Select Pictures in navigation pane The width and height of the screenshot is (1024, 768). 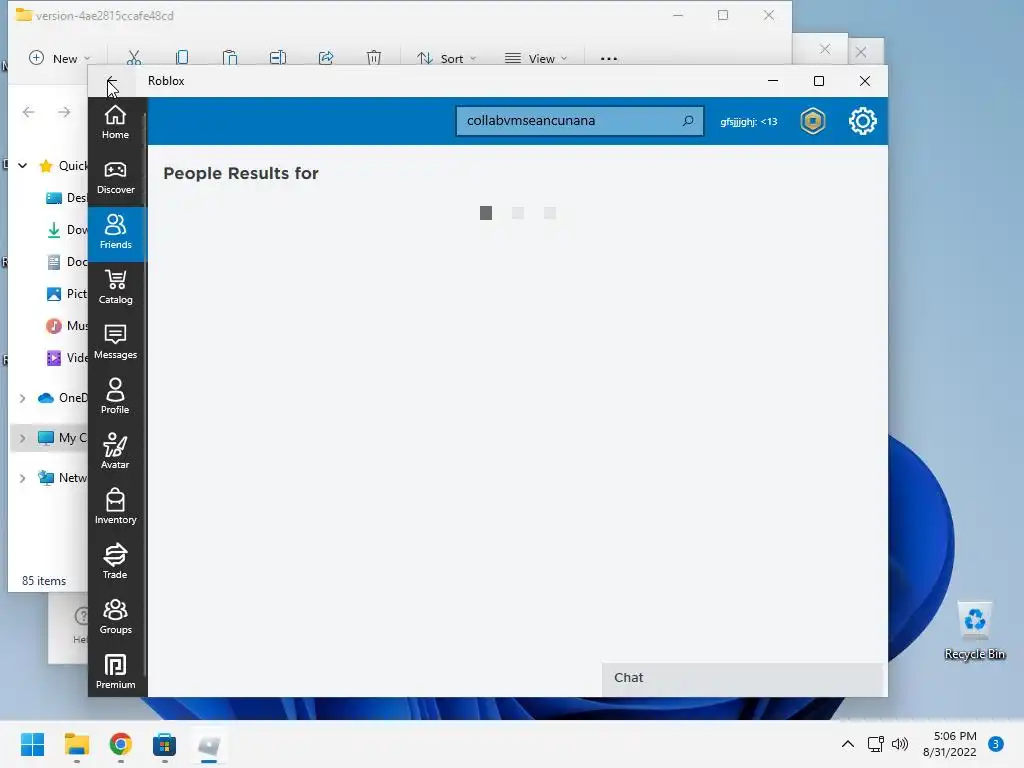pos(66,293)
